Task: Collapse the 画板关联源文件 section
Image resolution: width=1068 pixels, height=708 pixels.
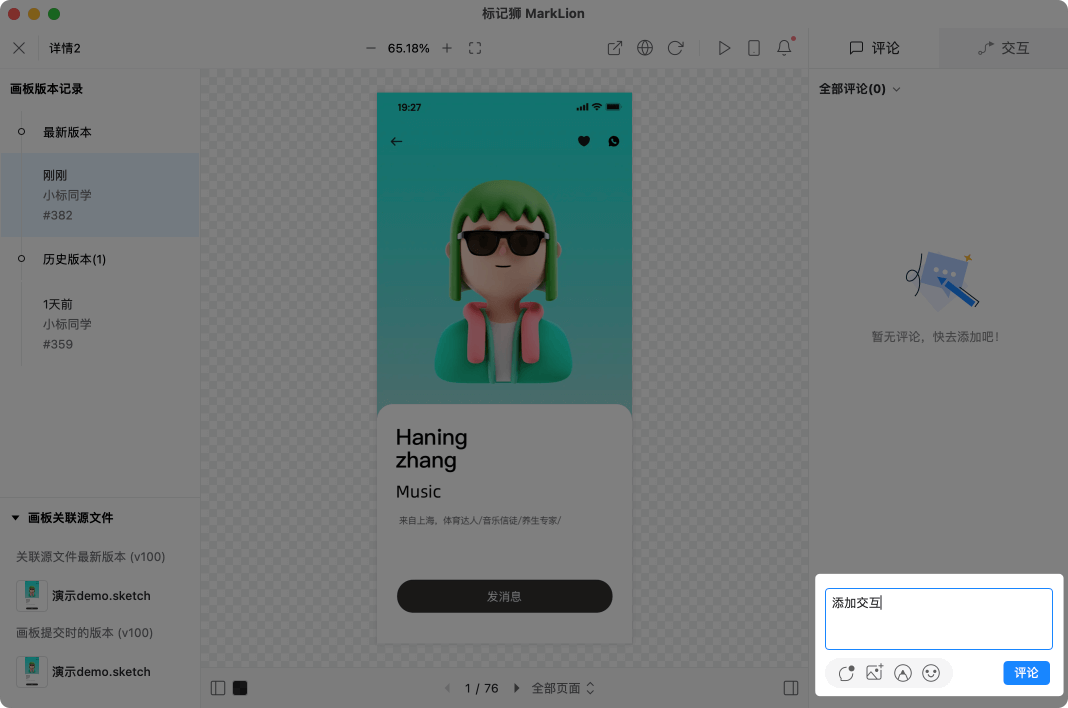Action: 16,518
